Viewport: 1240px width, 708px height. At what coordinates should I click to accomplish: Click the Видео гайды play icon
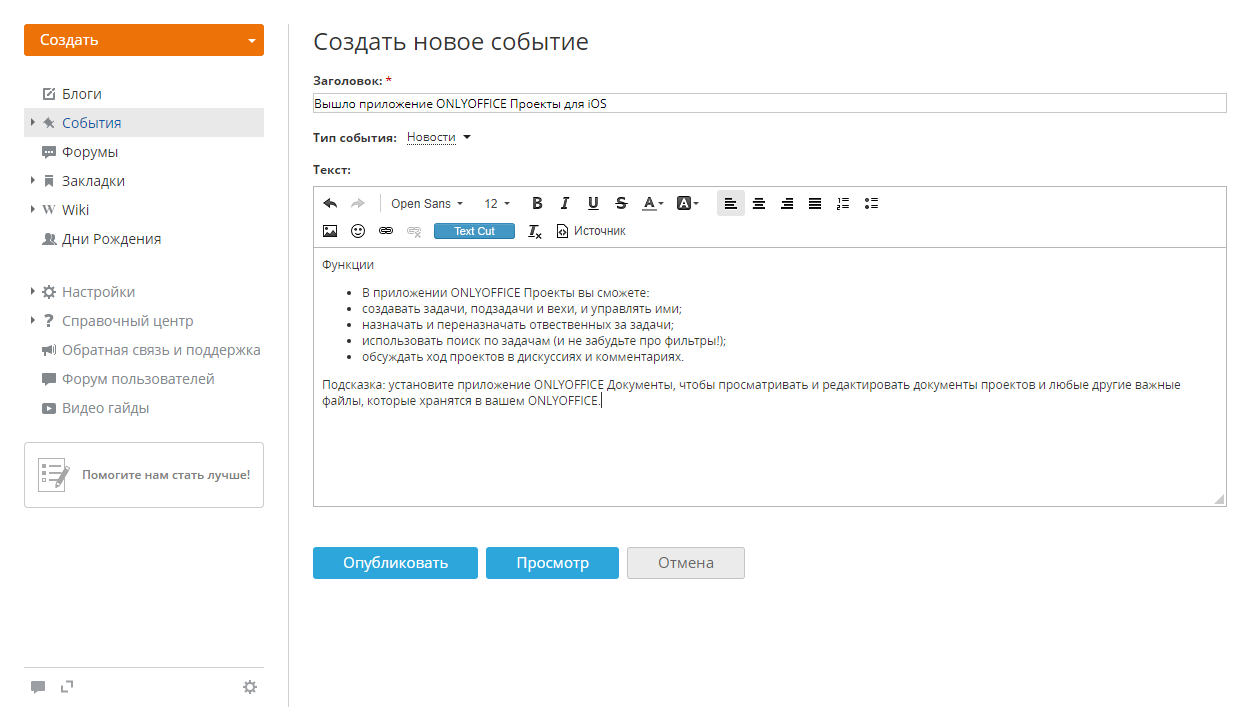[49, 408]
